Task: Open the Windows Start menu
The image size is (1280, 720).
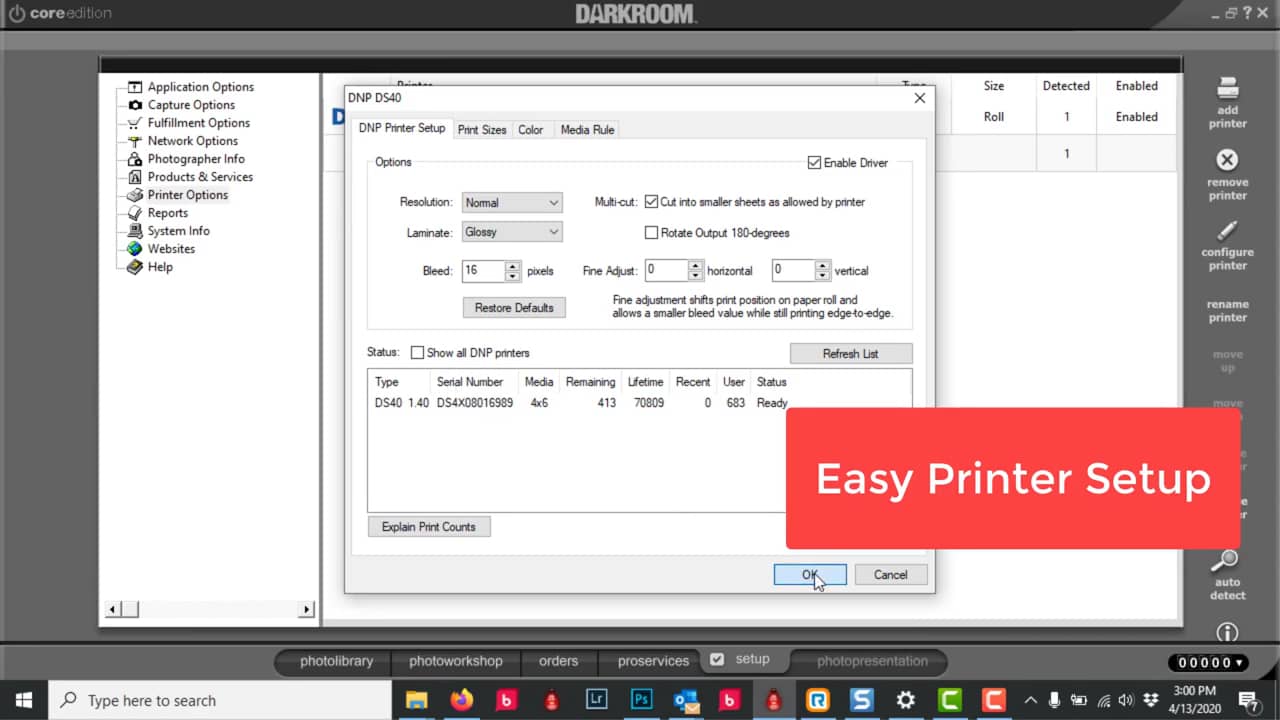Action: click(x=23, y=700)
